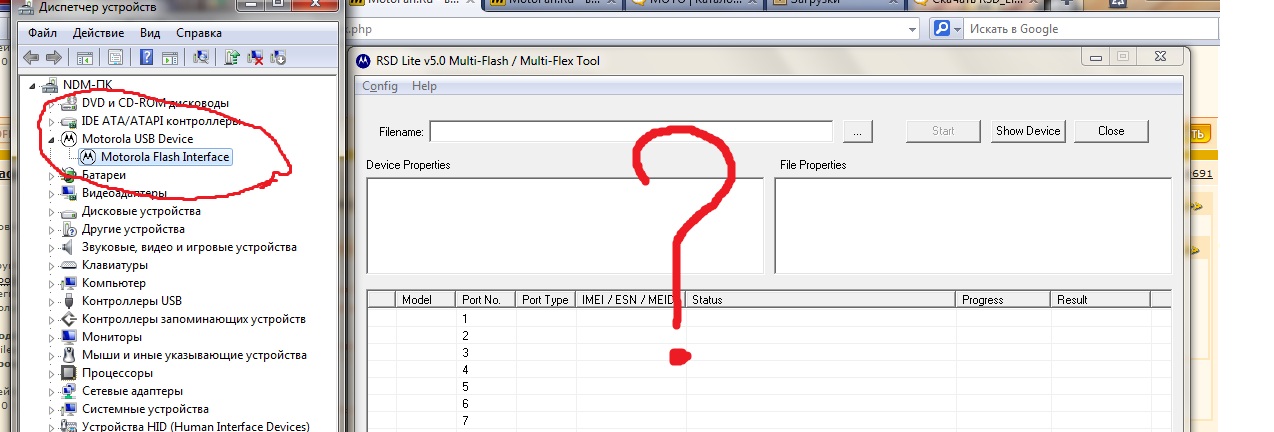Expand IDE ATA/ATAPI контроллеры node
The height and width of the screenshot is (432, 1274).
53,121
